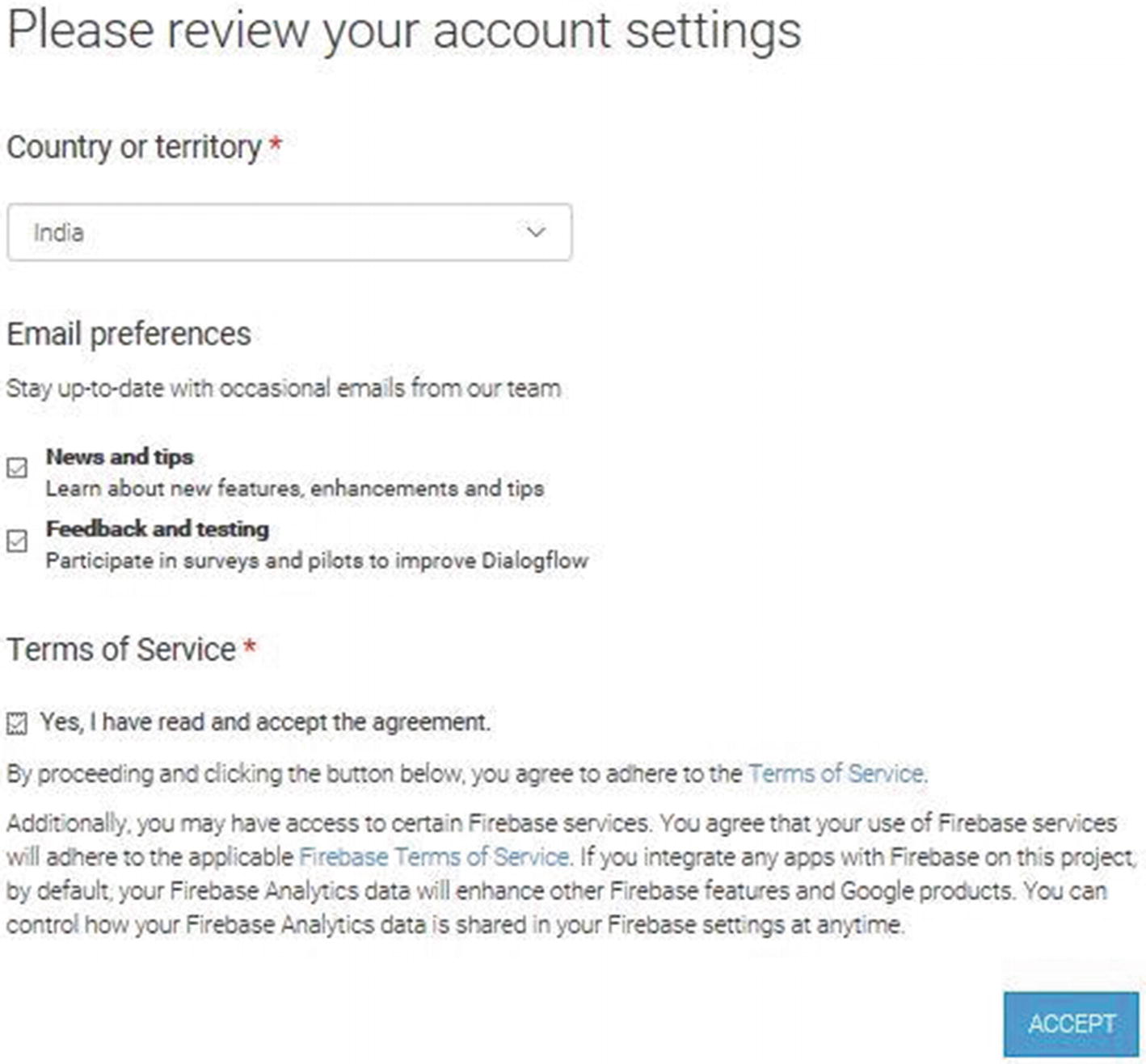Toggle the News and tips checkbox

[x=17, y=469]
